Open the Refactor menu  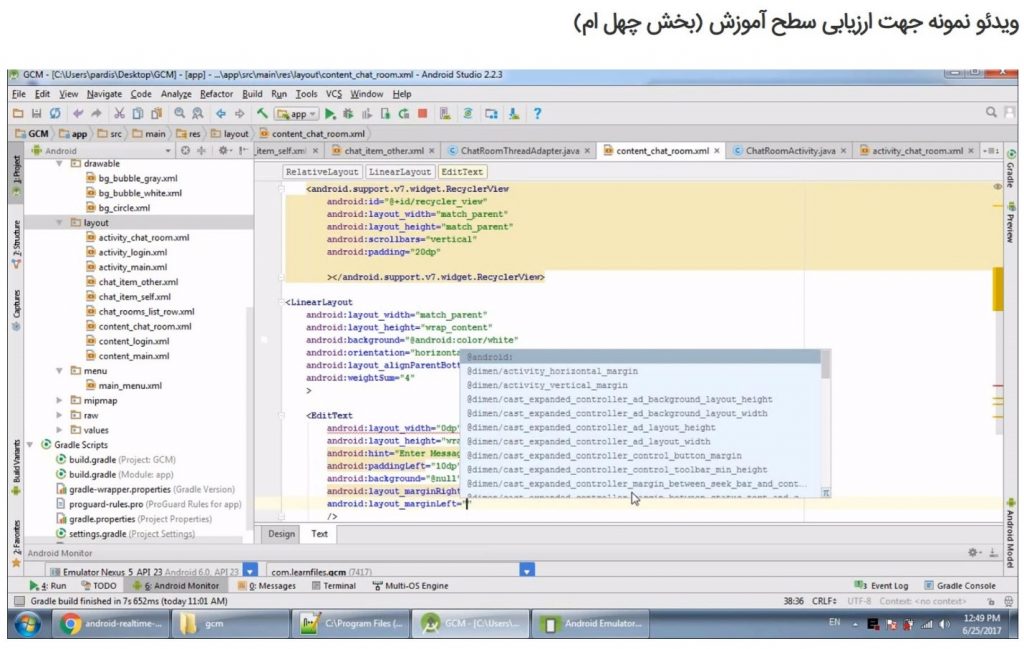(216, 94)
